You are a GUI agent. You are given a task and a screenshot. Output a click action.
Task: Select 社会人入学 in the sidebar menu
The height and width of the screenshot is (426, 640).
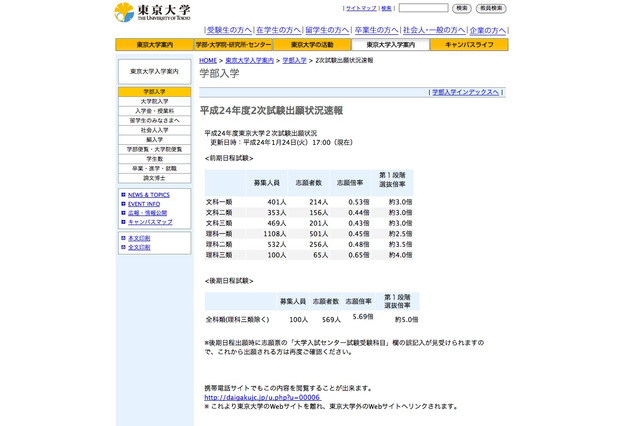[154, 130]
